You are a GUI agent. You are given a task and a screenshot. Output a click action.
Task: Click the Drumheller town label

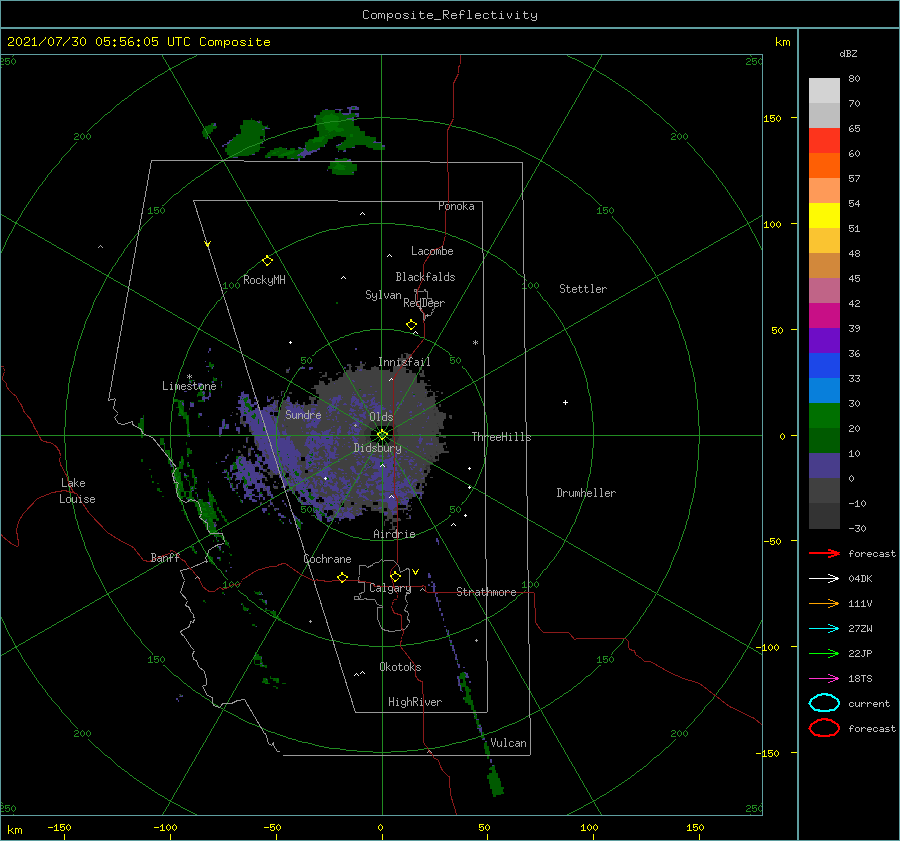(x=586, y=493)
